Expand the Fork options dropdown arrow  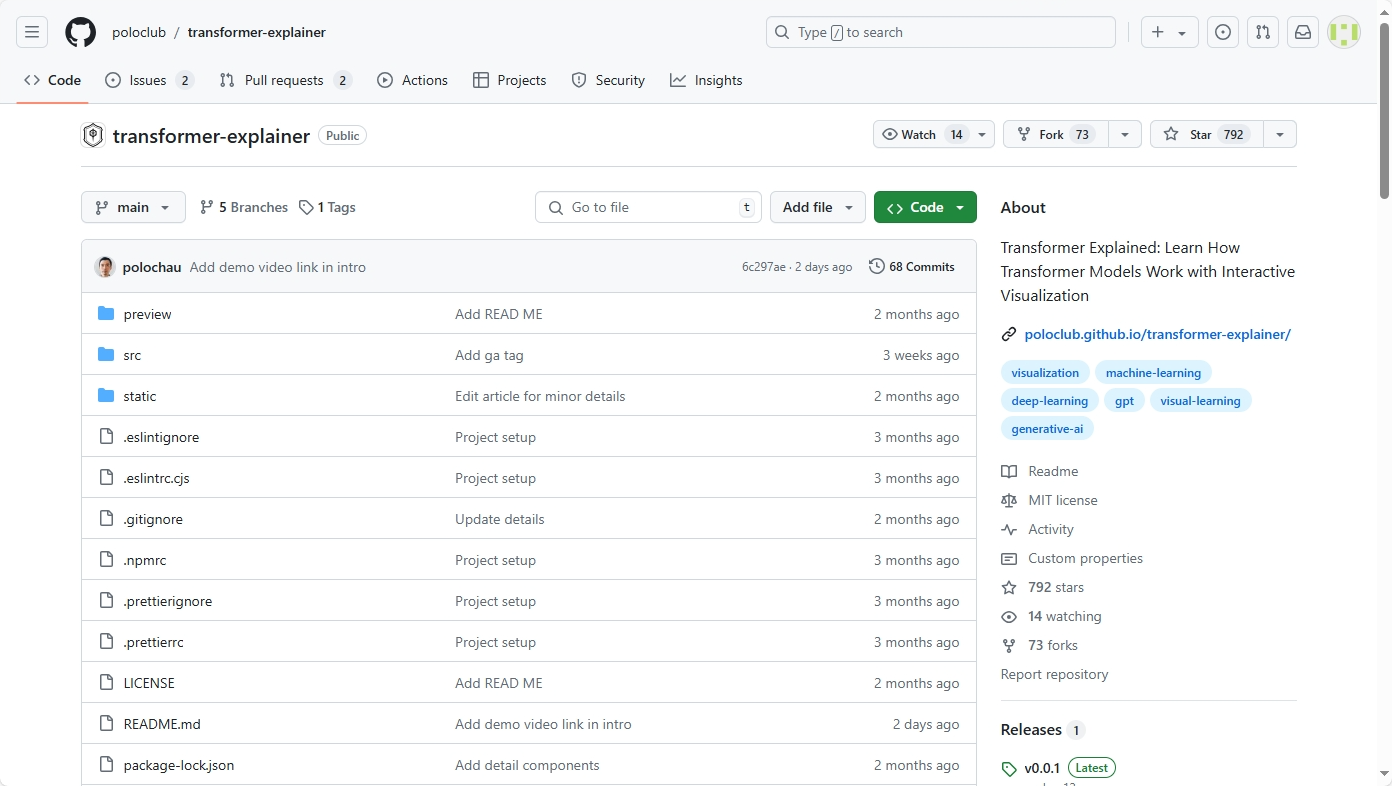(x=1125, y=135)
